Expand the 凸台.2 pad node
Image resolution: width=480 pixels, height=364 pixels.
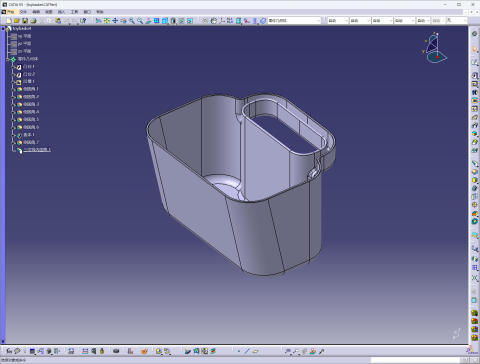pos(13,74)
